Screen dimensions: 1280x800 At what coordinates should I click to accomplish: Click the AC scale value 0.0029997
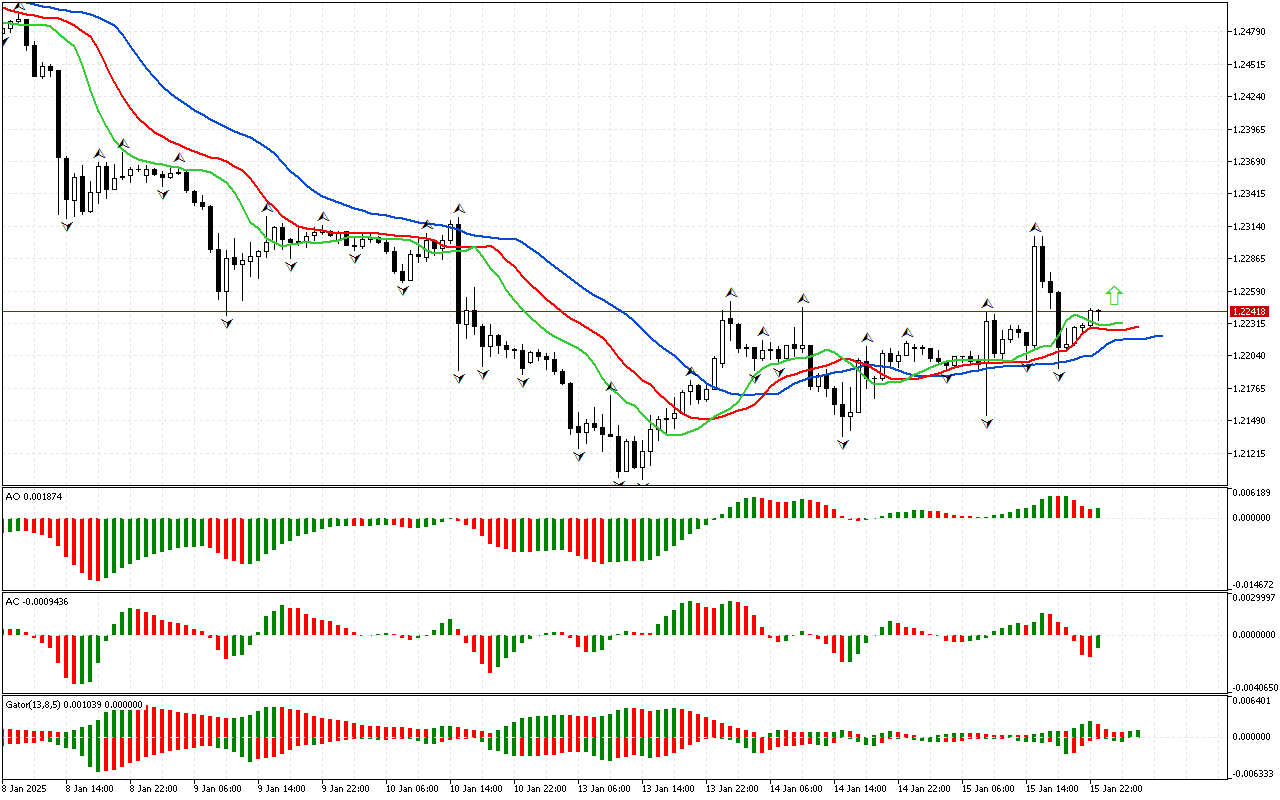[1256, 598]
